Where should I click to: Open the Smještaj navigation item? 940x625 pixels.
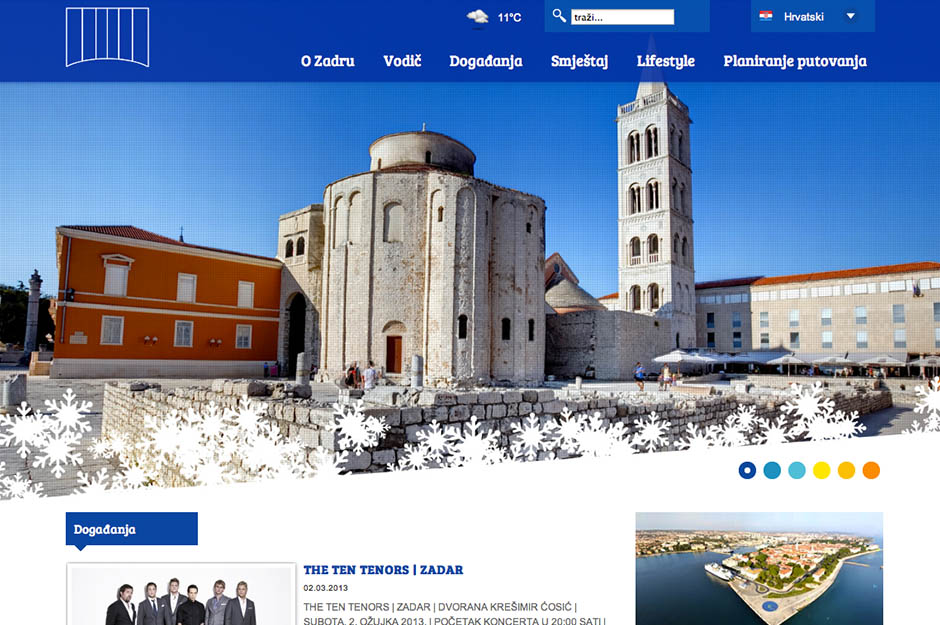(579, 61)
